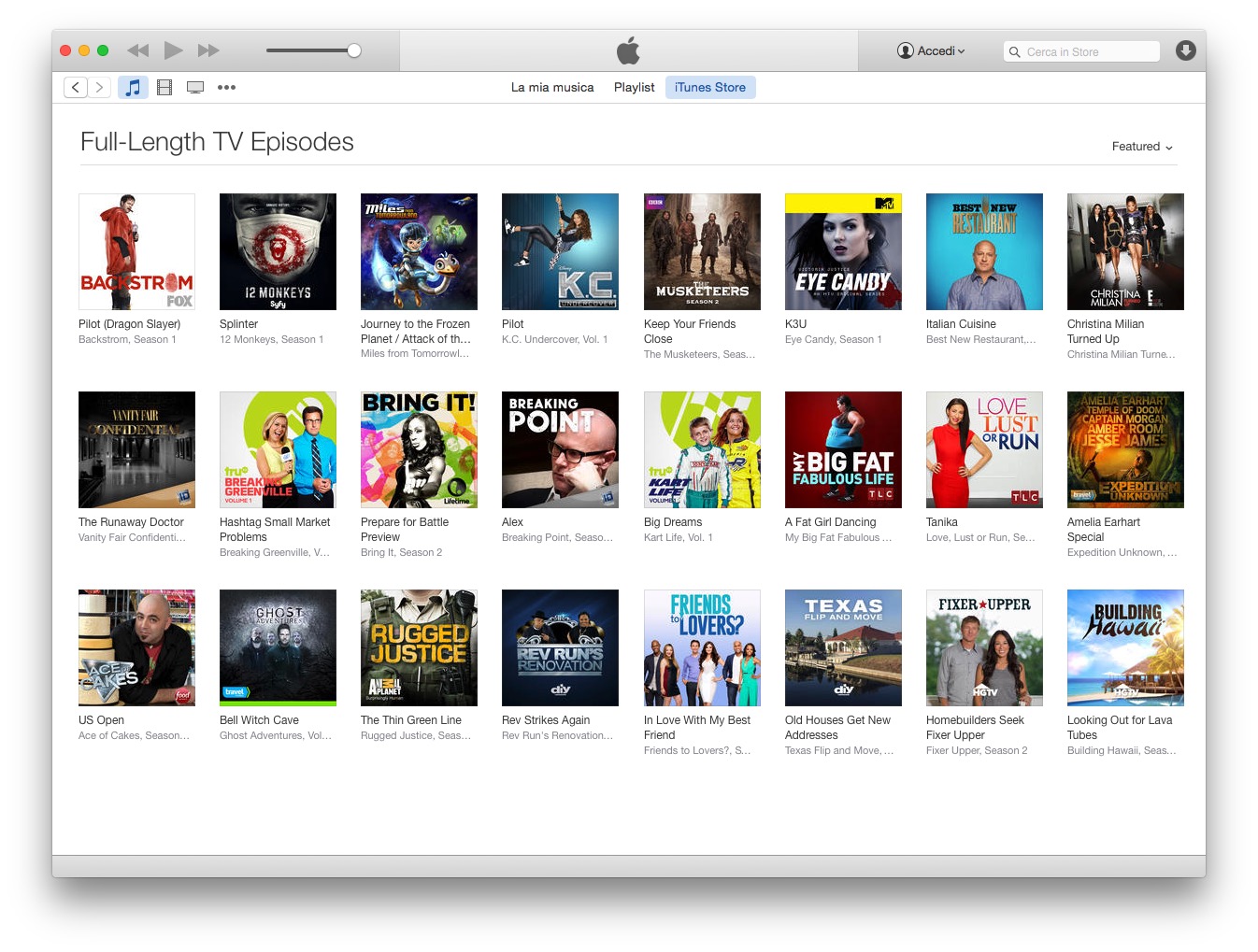
Task: Open the Expedition Unknown artwork thumbnail
Action: tap(1125, 449)
